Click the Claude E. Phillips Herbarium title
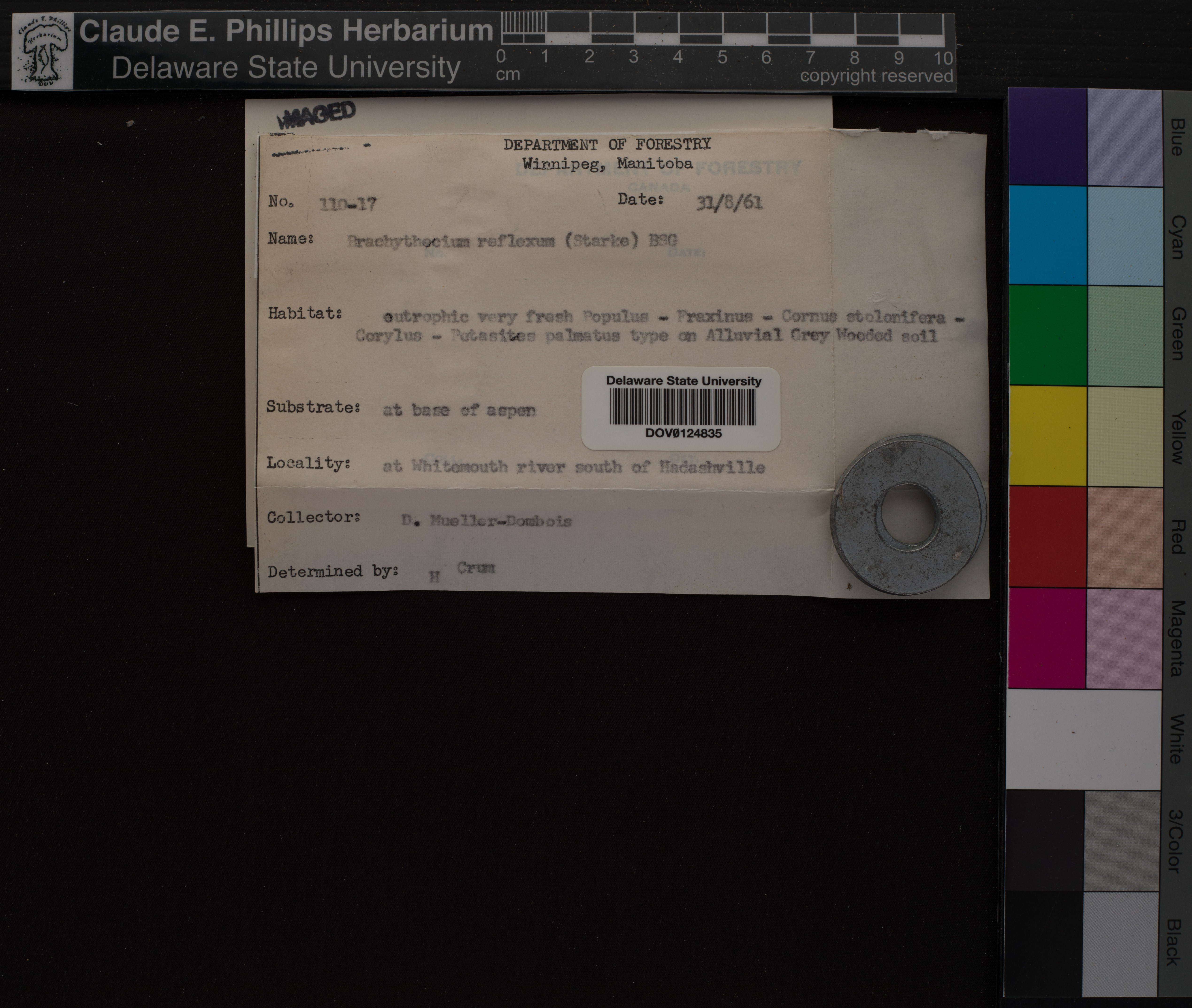The width and height of the screenshot is (1192, 1008). pos(286,30)
